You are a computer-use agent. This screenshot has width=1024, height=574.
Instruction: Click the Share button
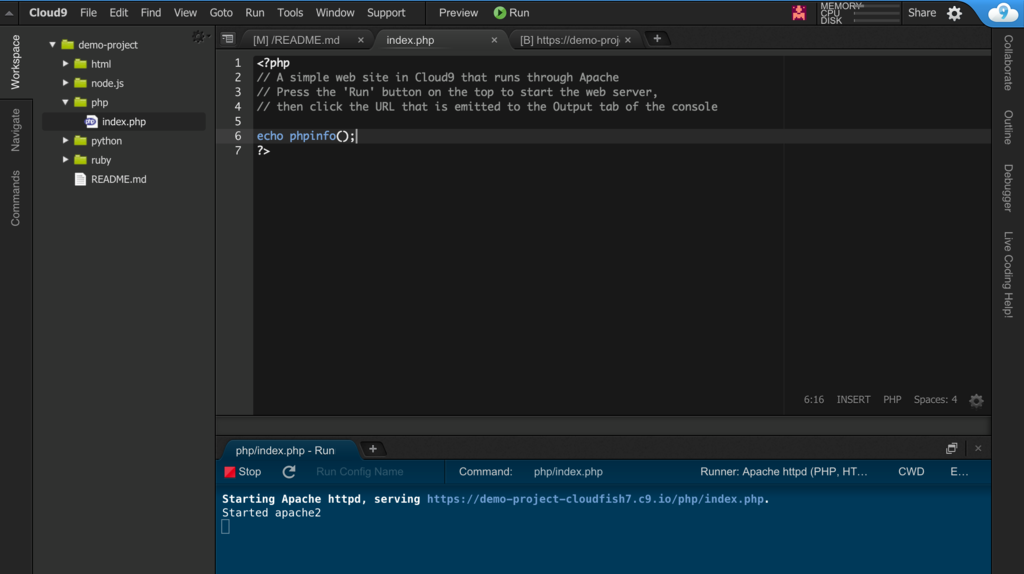pyautogui.click(x=921, y=12)
